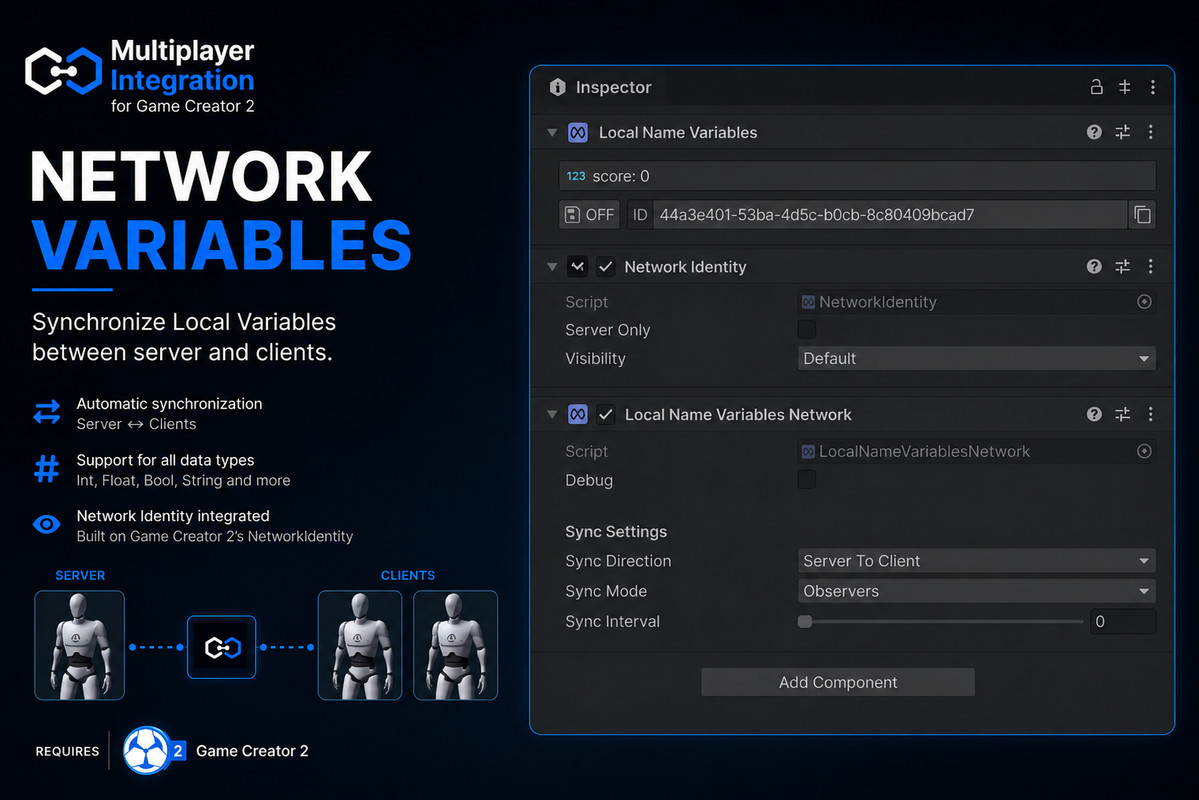Click the link icon between server and clients
Image resolution: width=1199 pixels, height=800 pixels.
(x=222, y=647)
